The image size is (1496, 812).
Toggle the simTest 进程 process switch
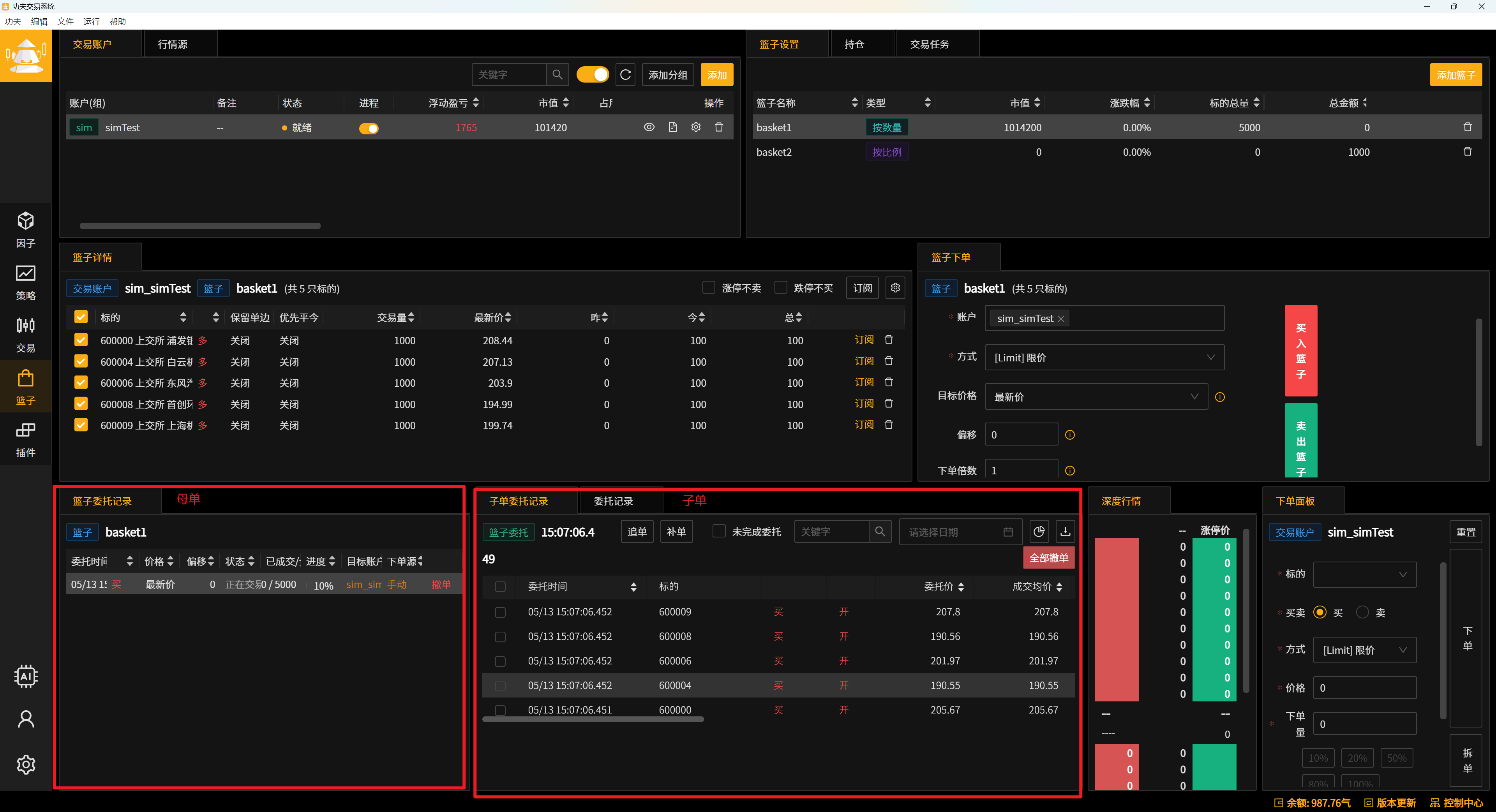click(369, 128)
